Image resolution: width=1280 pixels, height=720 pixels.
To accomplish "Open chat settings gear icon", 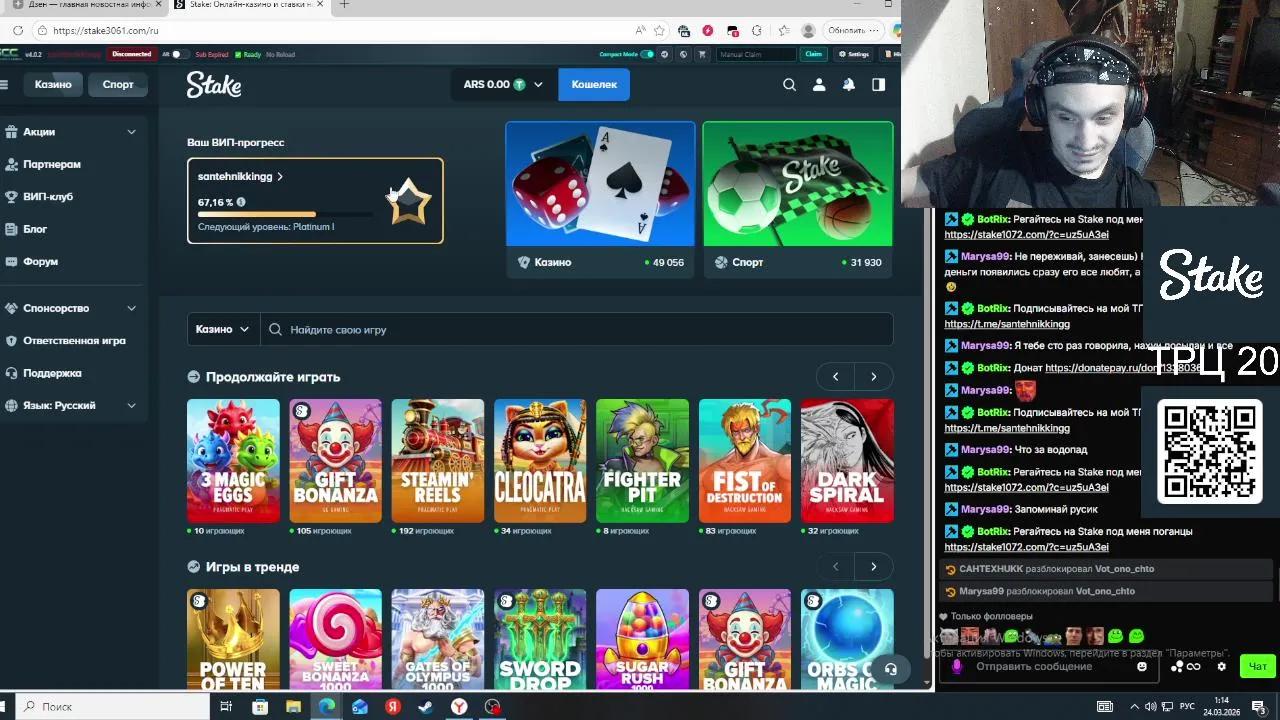I will click(1221, 667).
